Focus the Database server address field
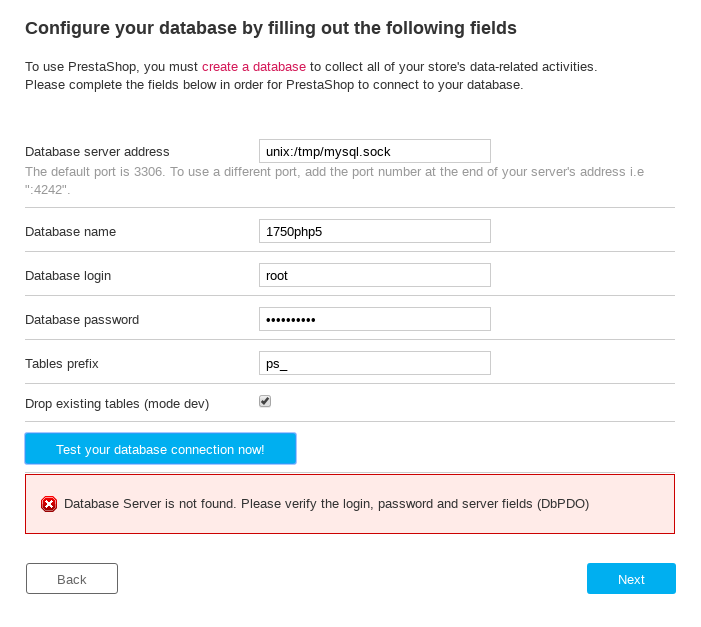 [x=374, y=151]
